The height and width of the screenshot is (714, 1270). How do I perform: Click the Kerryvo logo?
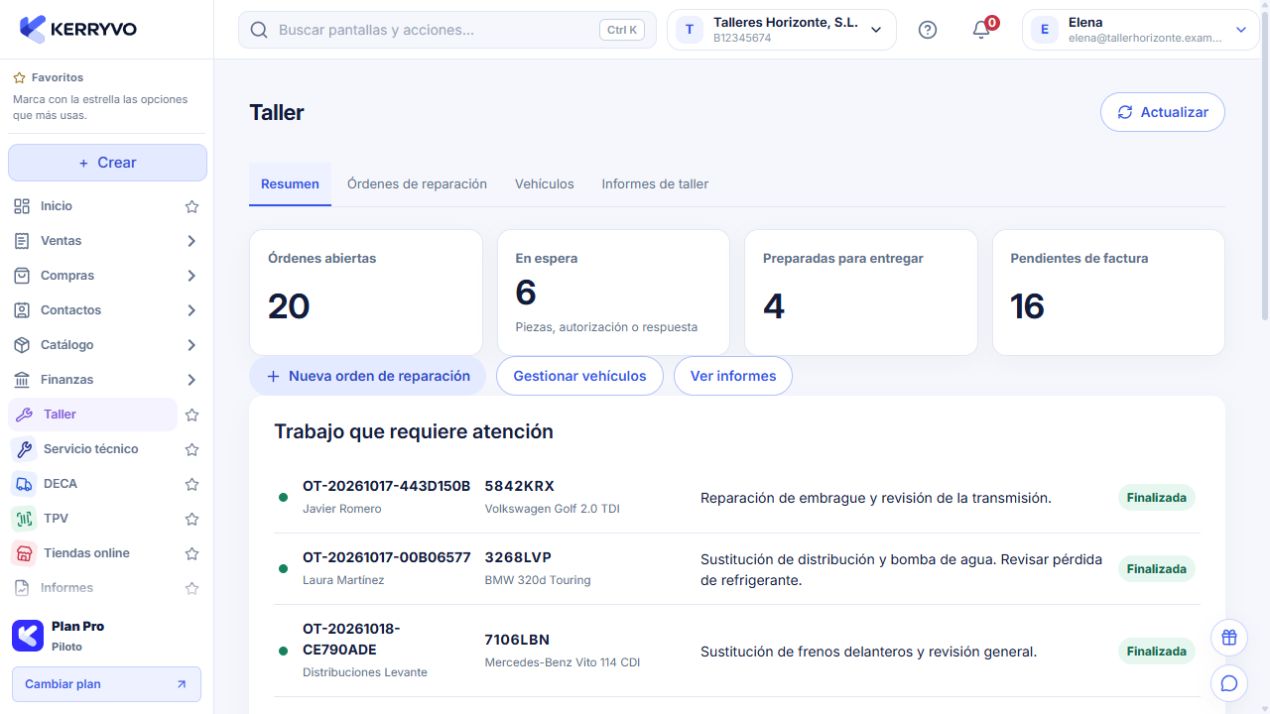pyautogui.click(x=78, y=29)
